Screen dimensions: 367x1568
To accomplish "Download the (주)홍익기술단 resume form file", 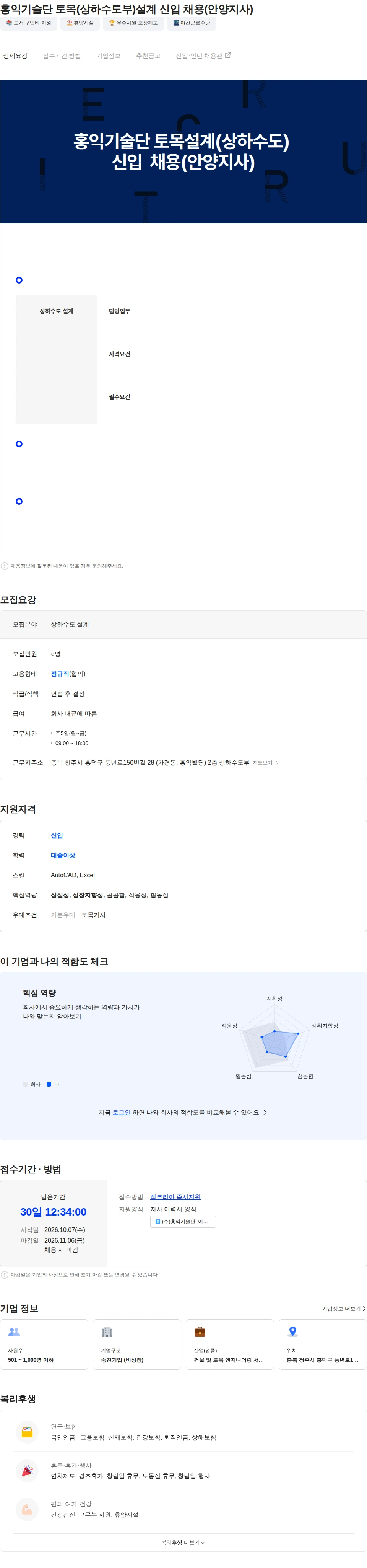I will point(183,1221).
